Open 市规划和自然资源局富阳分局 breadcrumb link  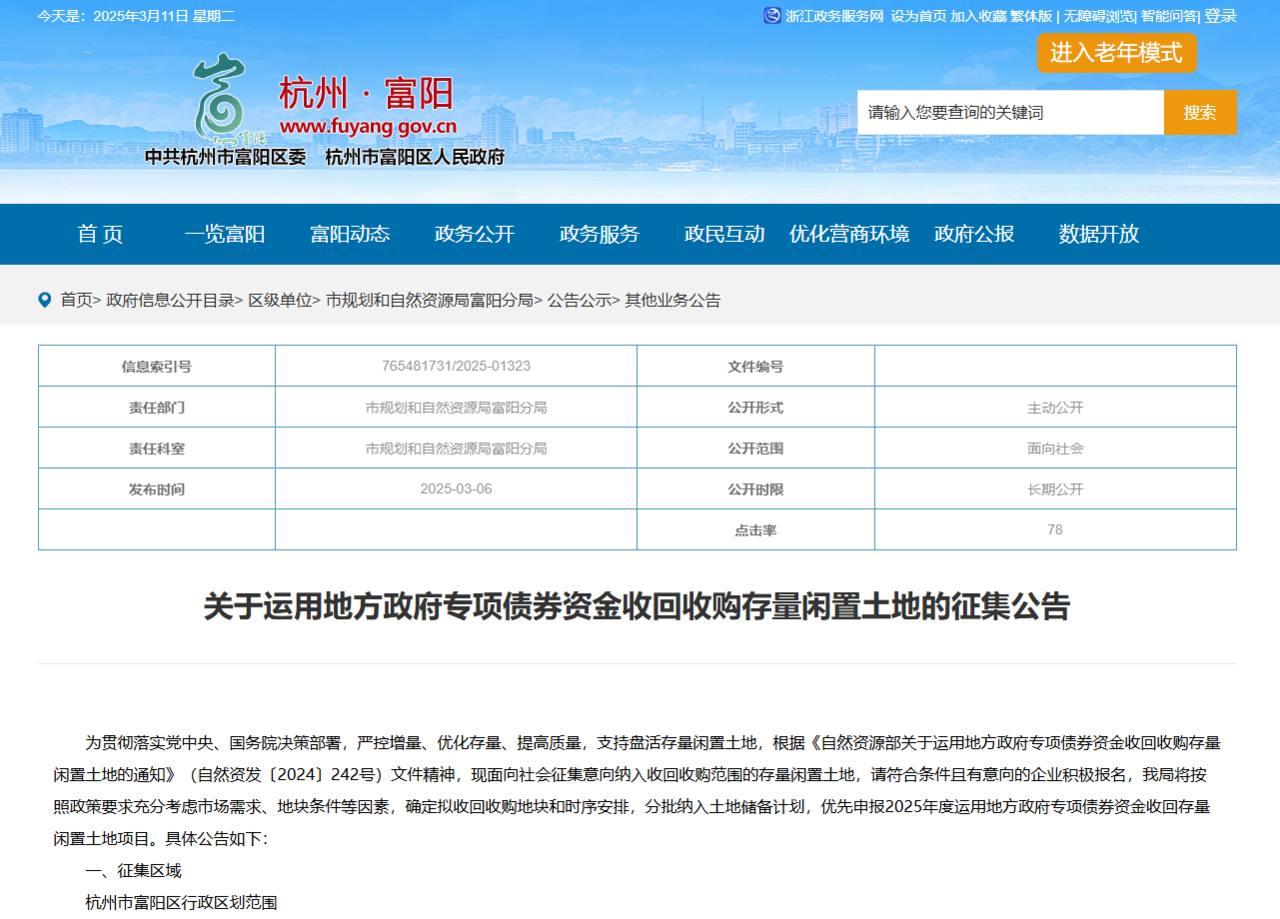pyautogui.click(x=430, y=300)
